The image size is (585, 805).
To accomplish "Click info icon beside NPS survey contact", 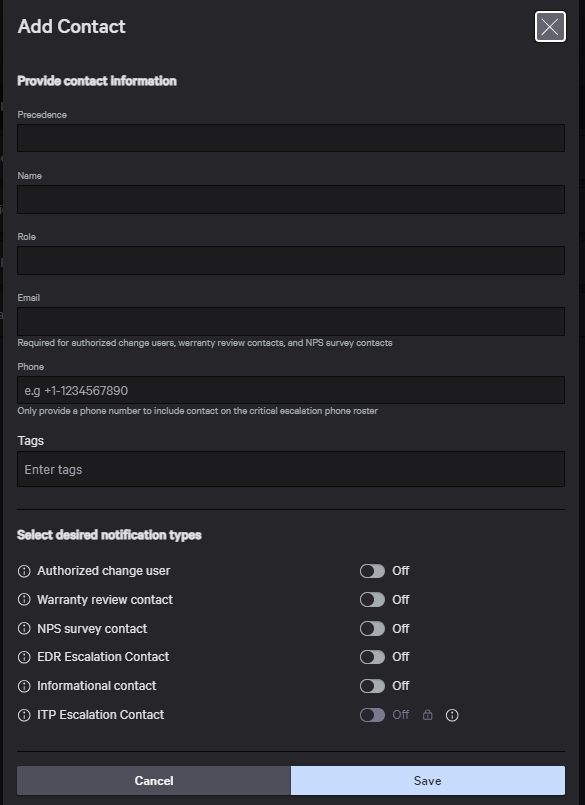I will pos(24,628).
